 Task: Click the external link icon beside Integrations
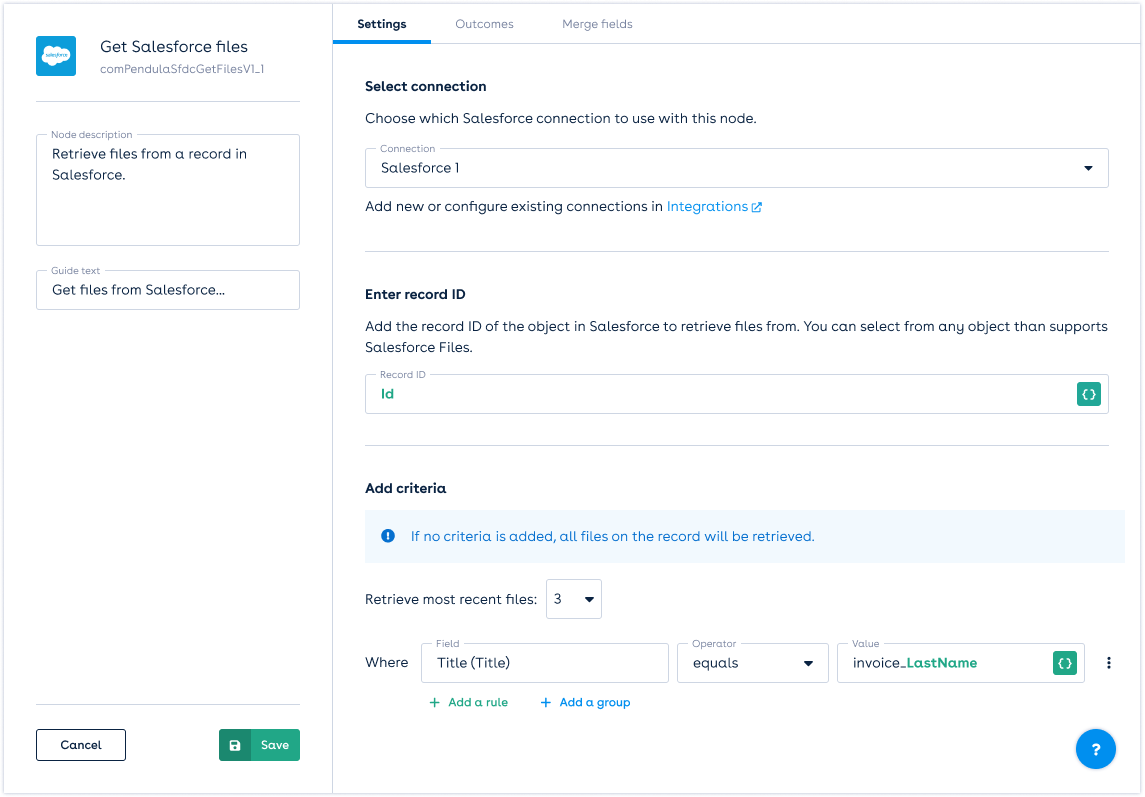(x=757, y=207)
